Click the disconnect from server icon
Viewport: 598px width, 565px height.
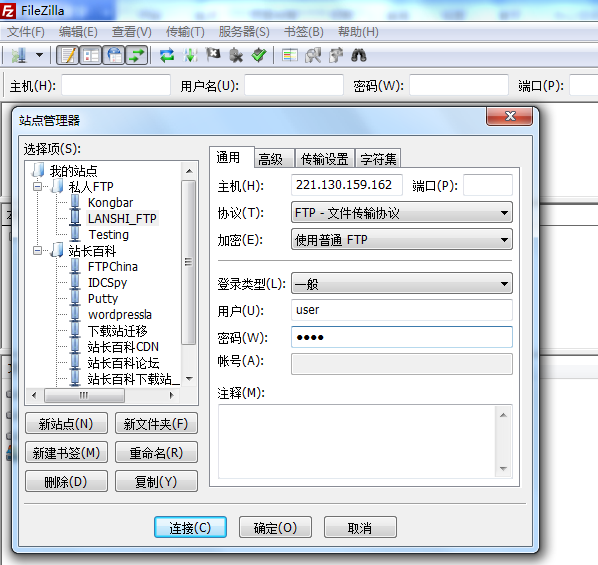[236, 56]
